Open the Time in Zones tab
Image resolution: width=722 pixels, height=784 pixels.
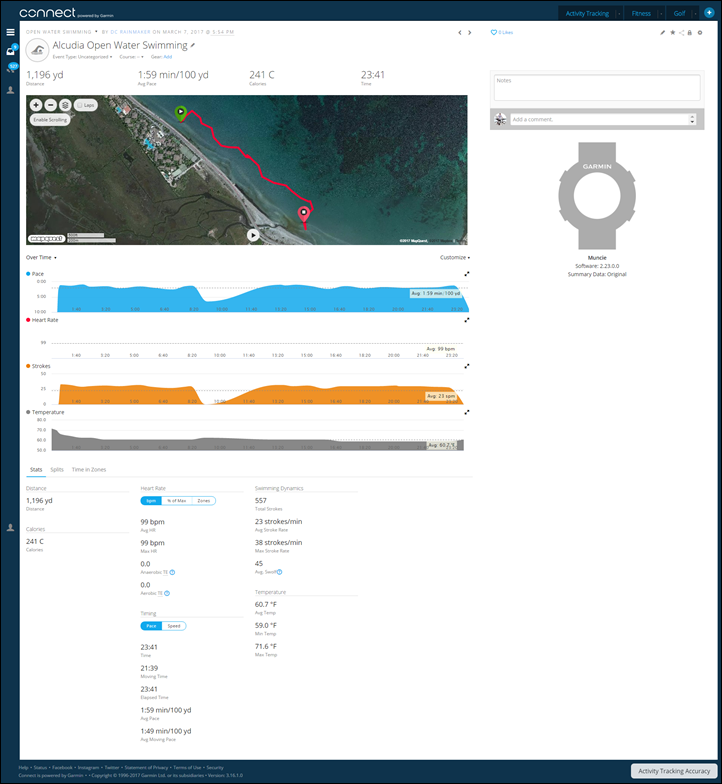coord(89,469)
